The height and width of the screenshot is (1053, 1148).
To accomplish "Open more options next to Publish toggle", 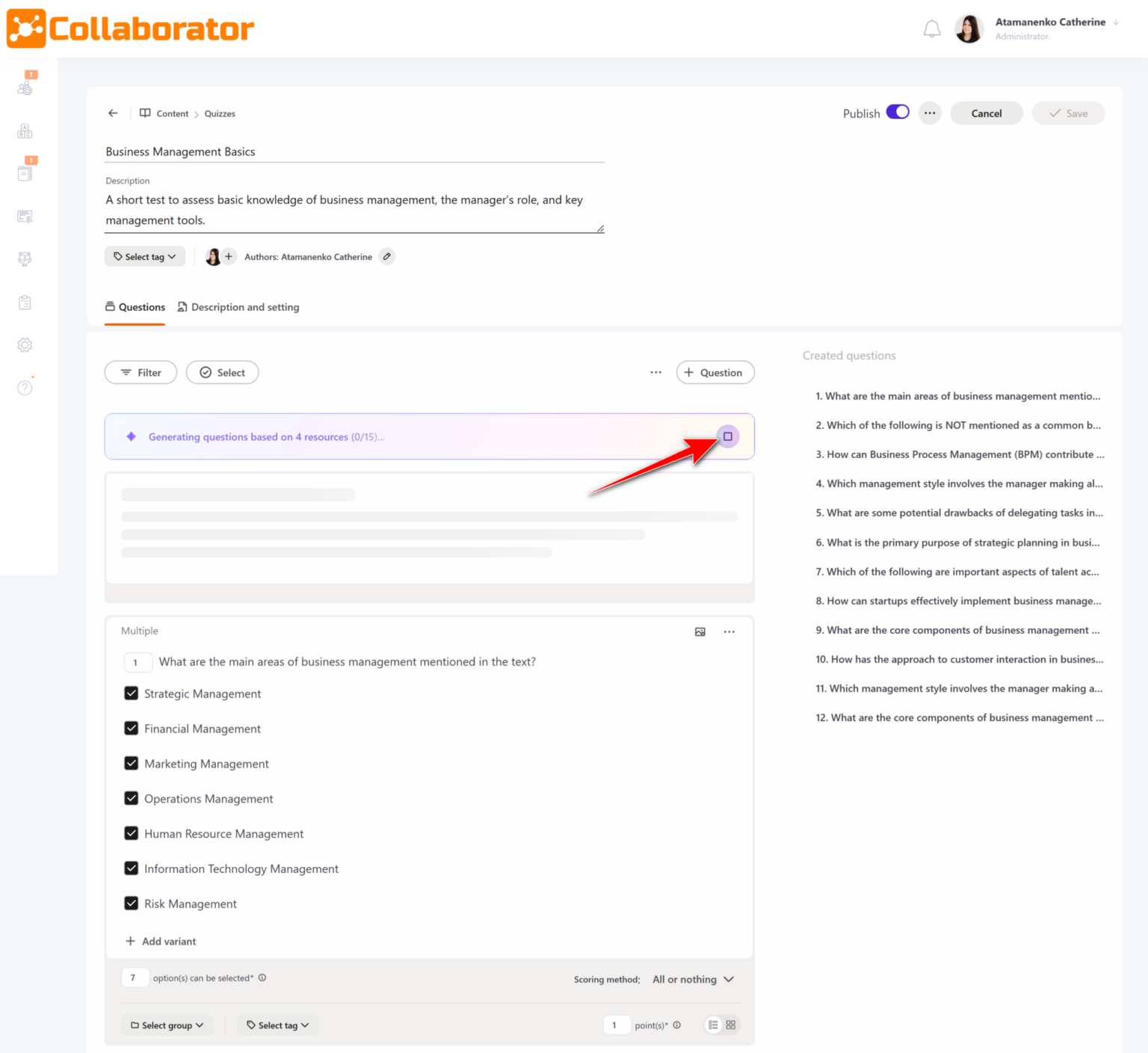I will [x=930, y=113].
